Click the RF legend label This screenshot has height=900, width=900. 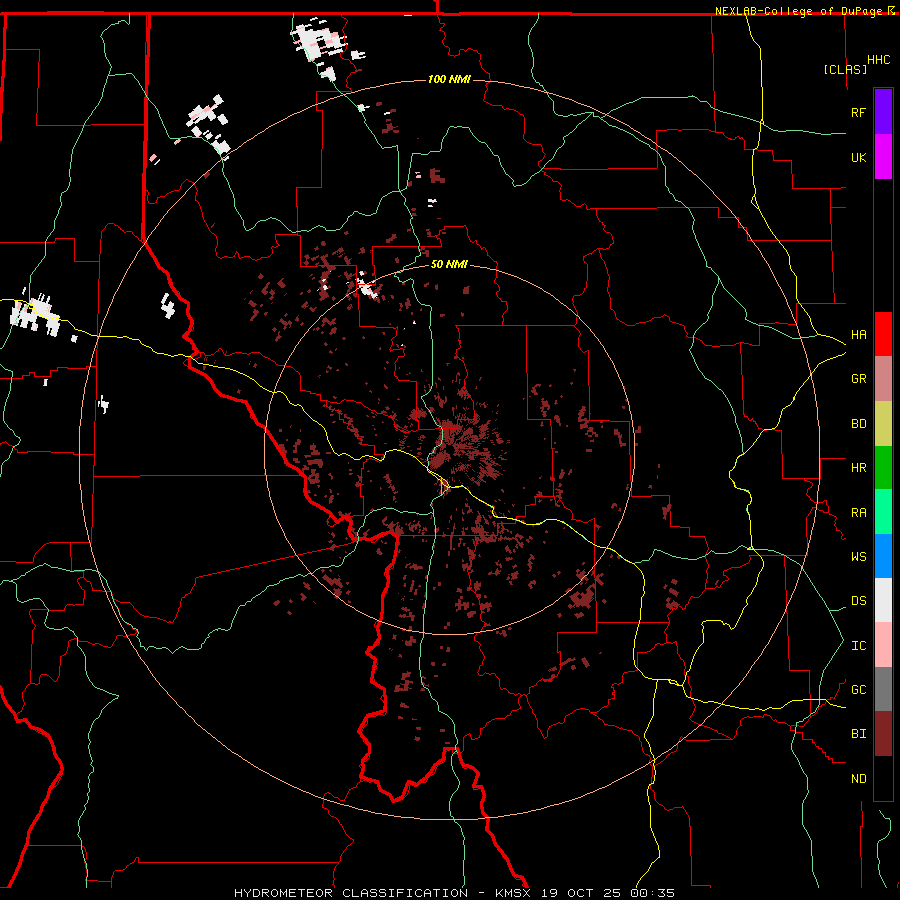click(858, 112)
